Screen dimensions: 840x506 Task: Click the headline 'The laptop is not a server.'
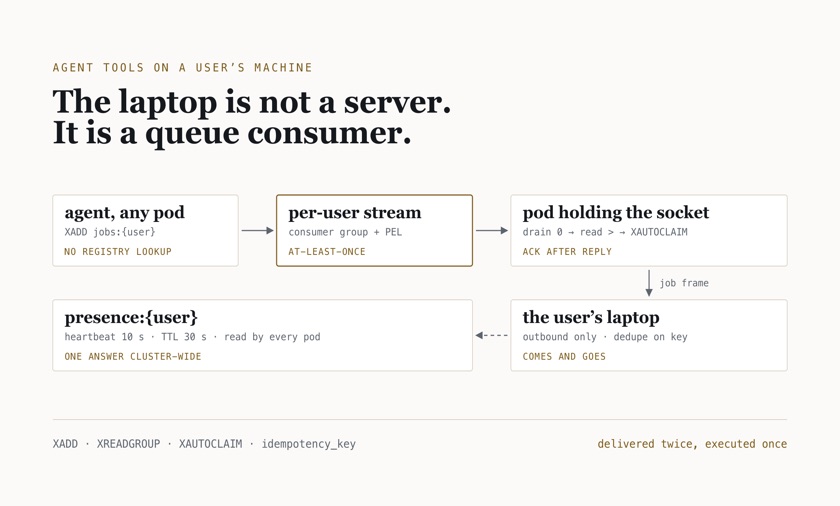[252, 102]
